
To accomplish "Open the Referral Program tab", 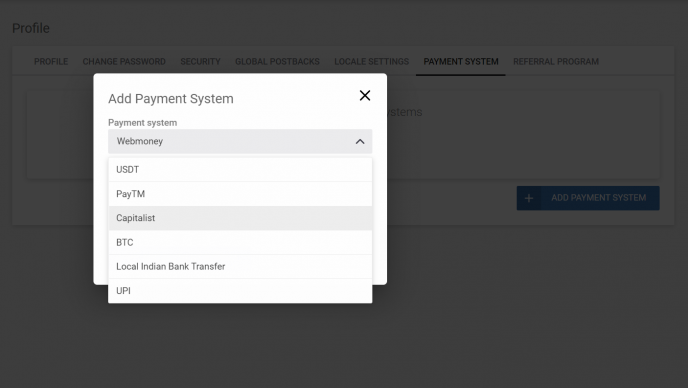I will coord(556,61).
